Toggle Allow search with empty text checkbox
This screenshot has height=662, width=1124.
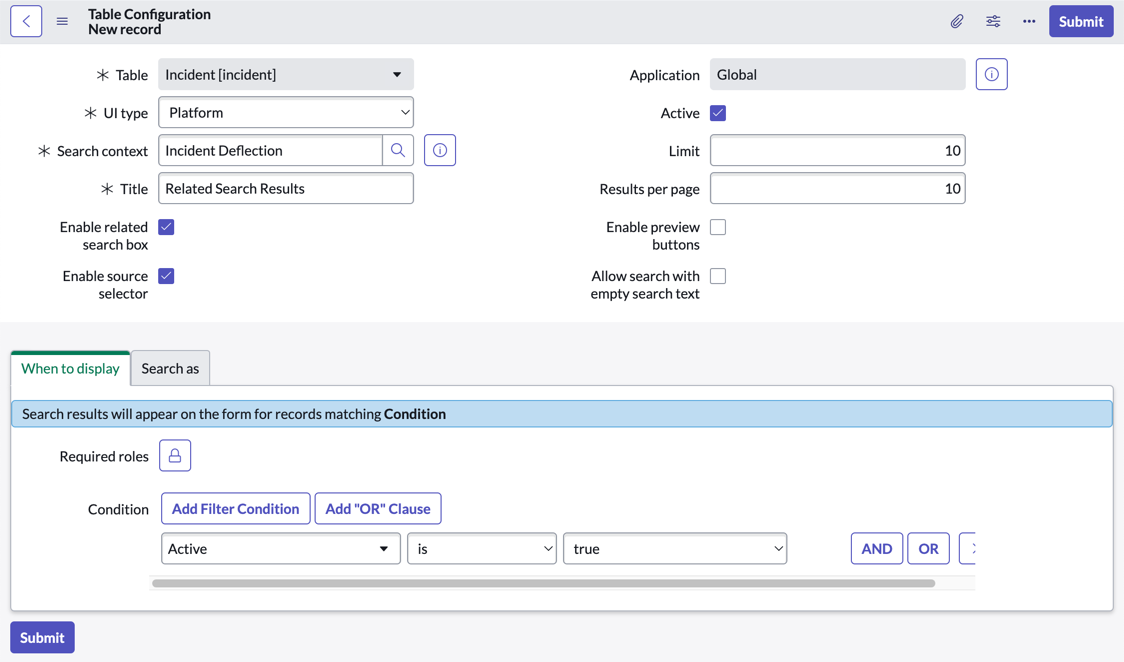point(718,276)
